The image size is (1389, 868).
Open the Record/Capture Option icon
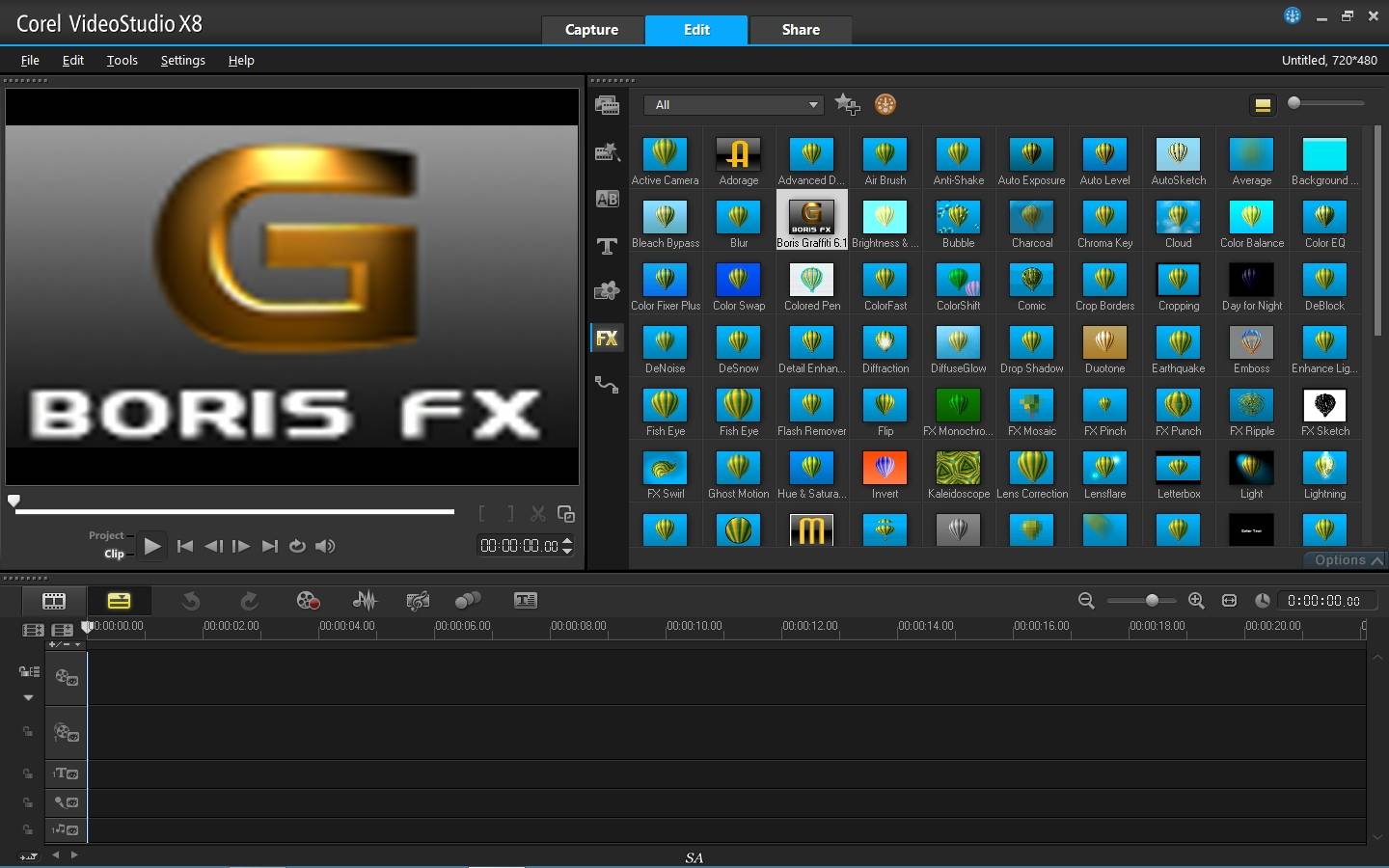click(309, 601)
